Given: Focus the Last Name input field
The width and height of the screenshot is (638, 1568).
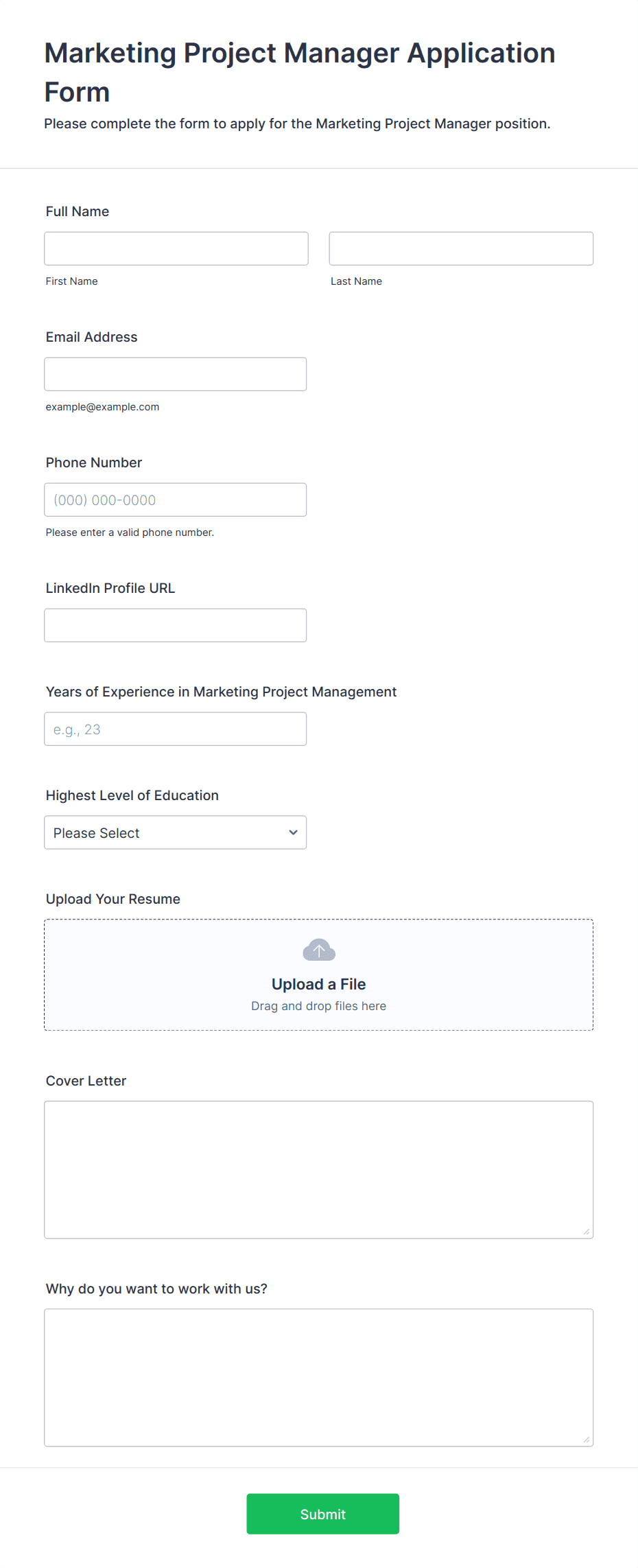Looking at the screenshot, I should pos(461,248).
